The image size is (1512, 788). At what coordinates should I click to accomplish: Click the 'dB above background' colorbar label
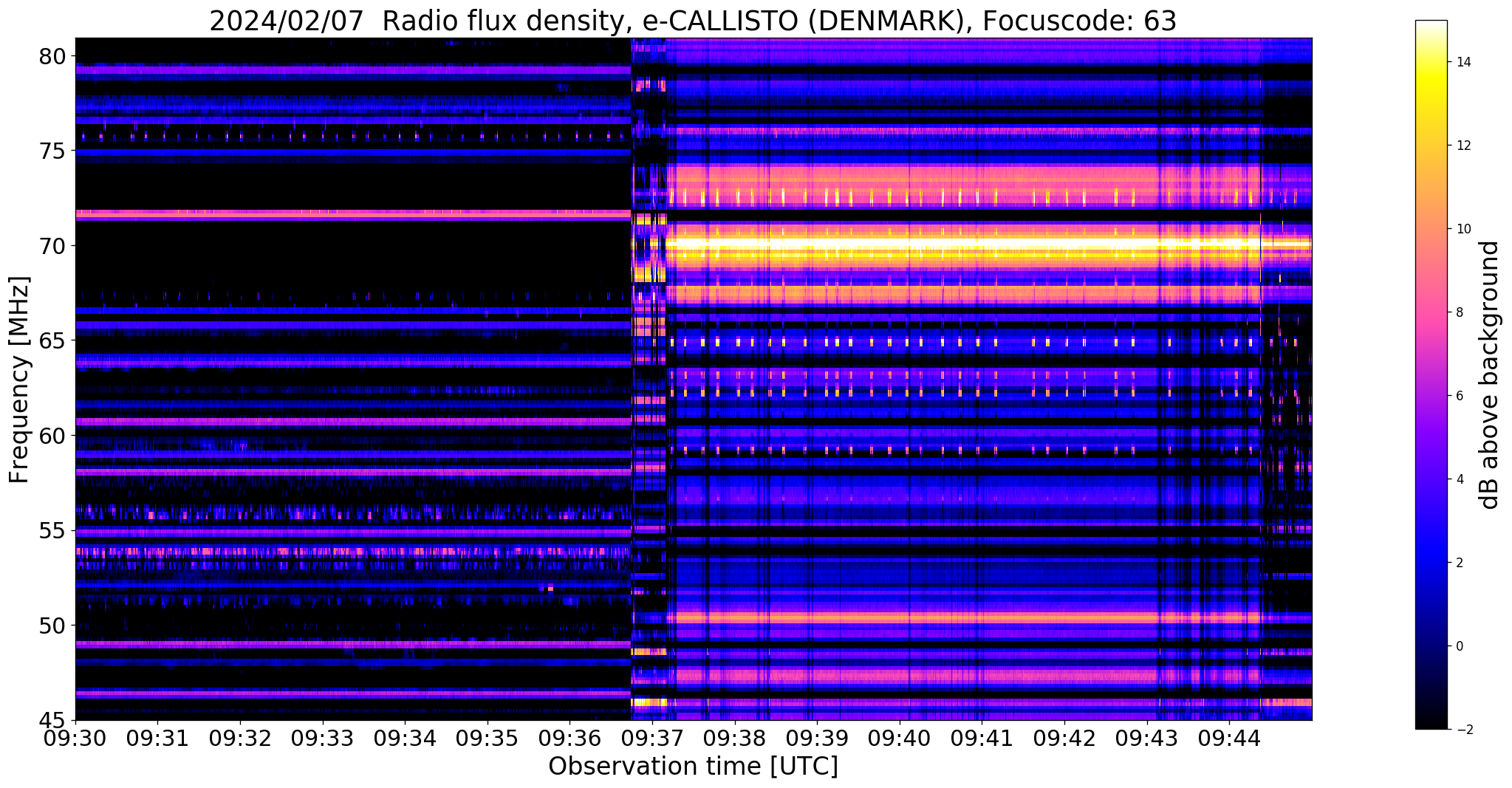pyautogui.click(x=1489, y=375)
